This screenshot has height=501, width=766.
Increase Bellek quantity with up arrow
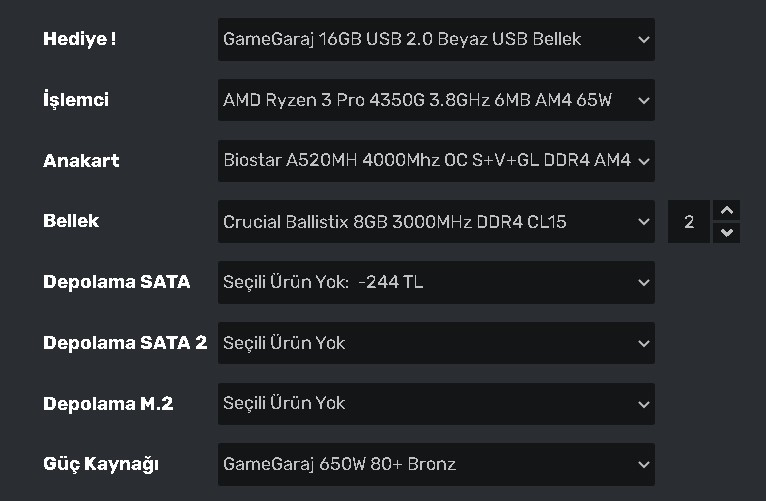coord(728,211)
